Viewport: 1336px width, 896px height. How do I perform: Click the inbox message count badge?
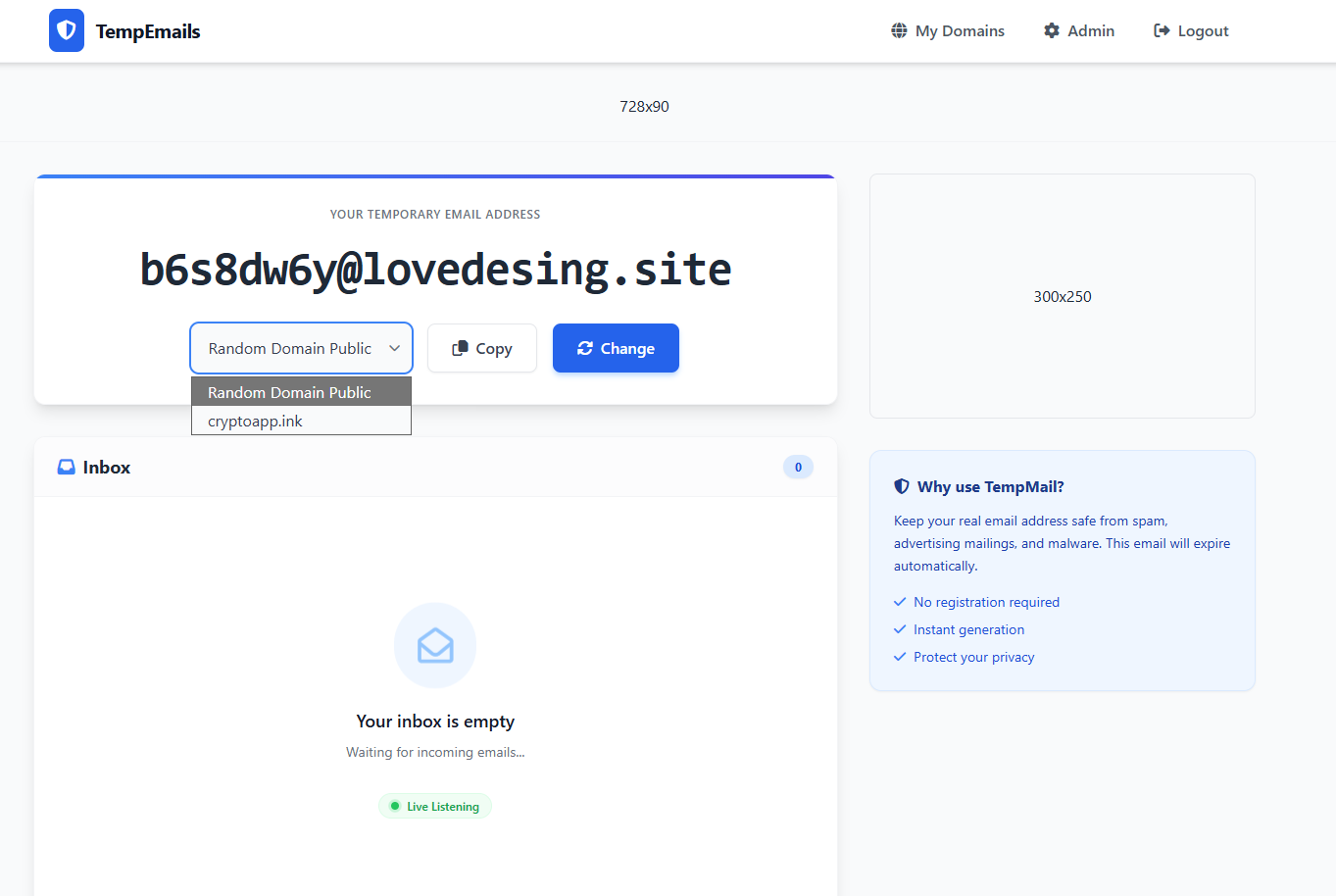point(798,467)
